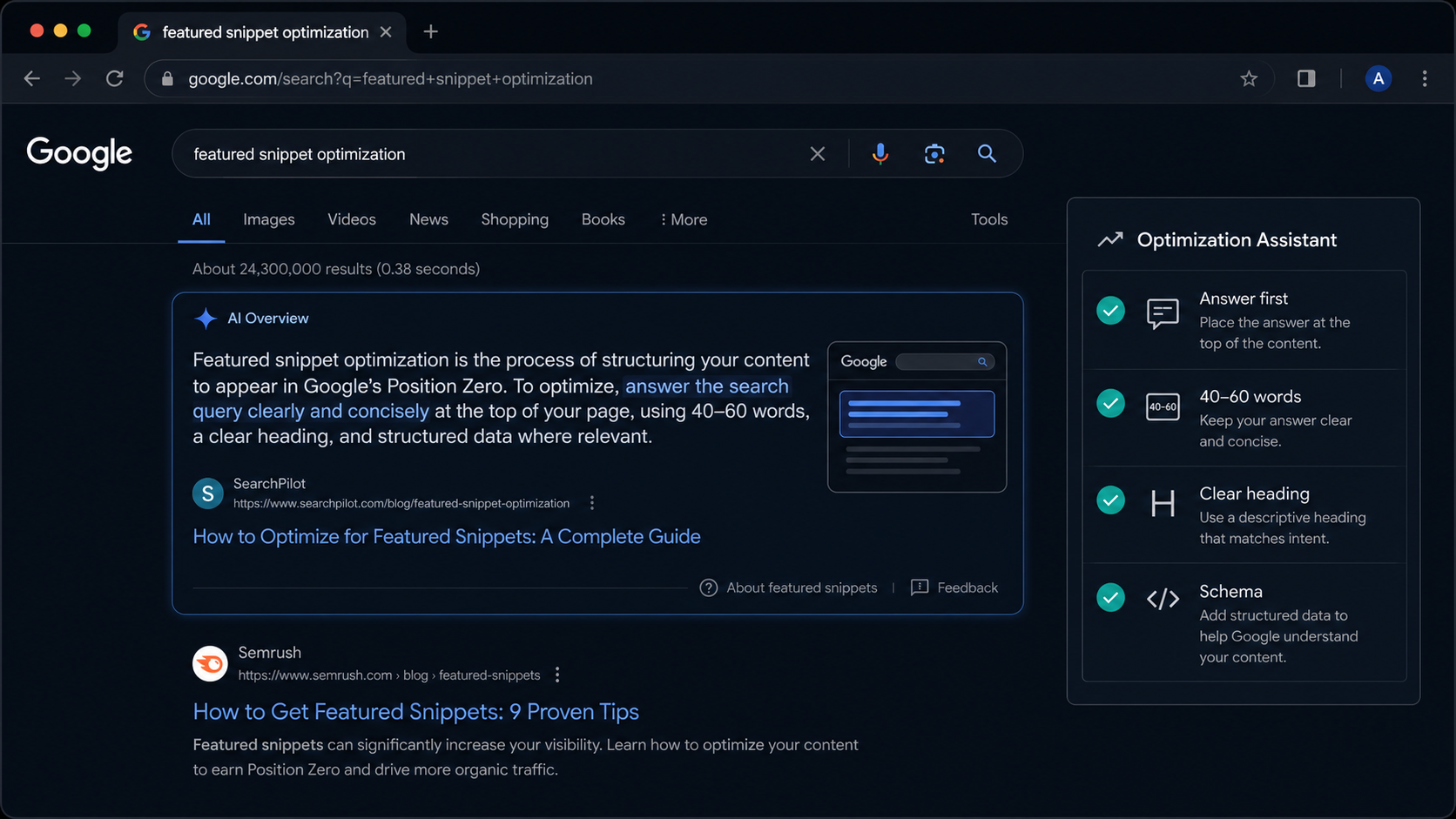
Task: Click the Clear heading H icon
Action: 1163,504
